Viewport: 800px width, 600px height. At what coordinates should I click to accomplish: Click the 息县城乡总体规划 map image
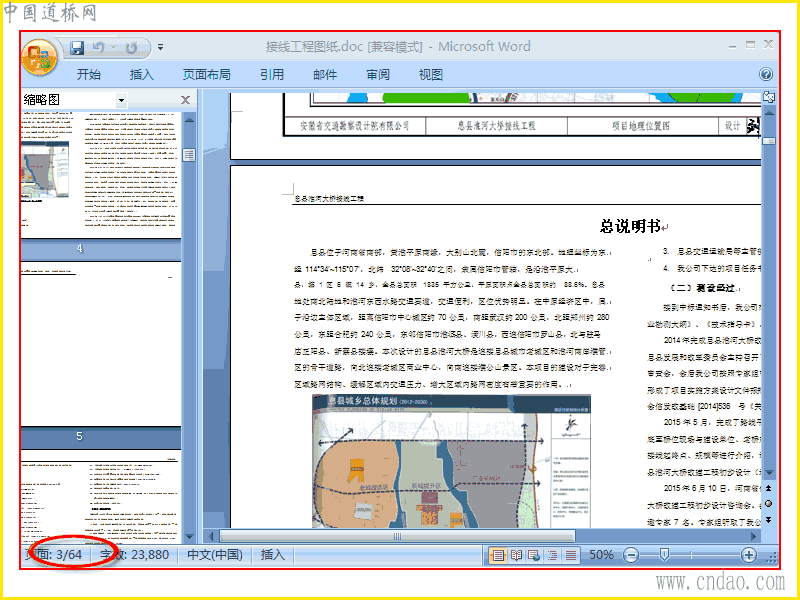(452, 461)
